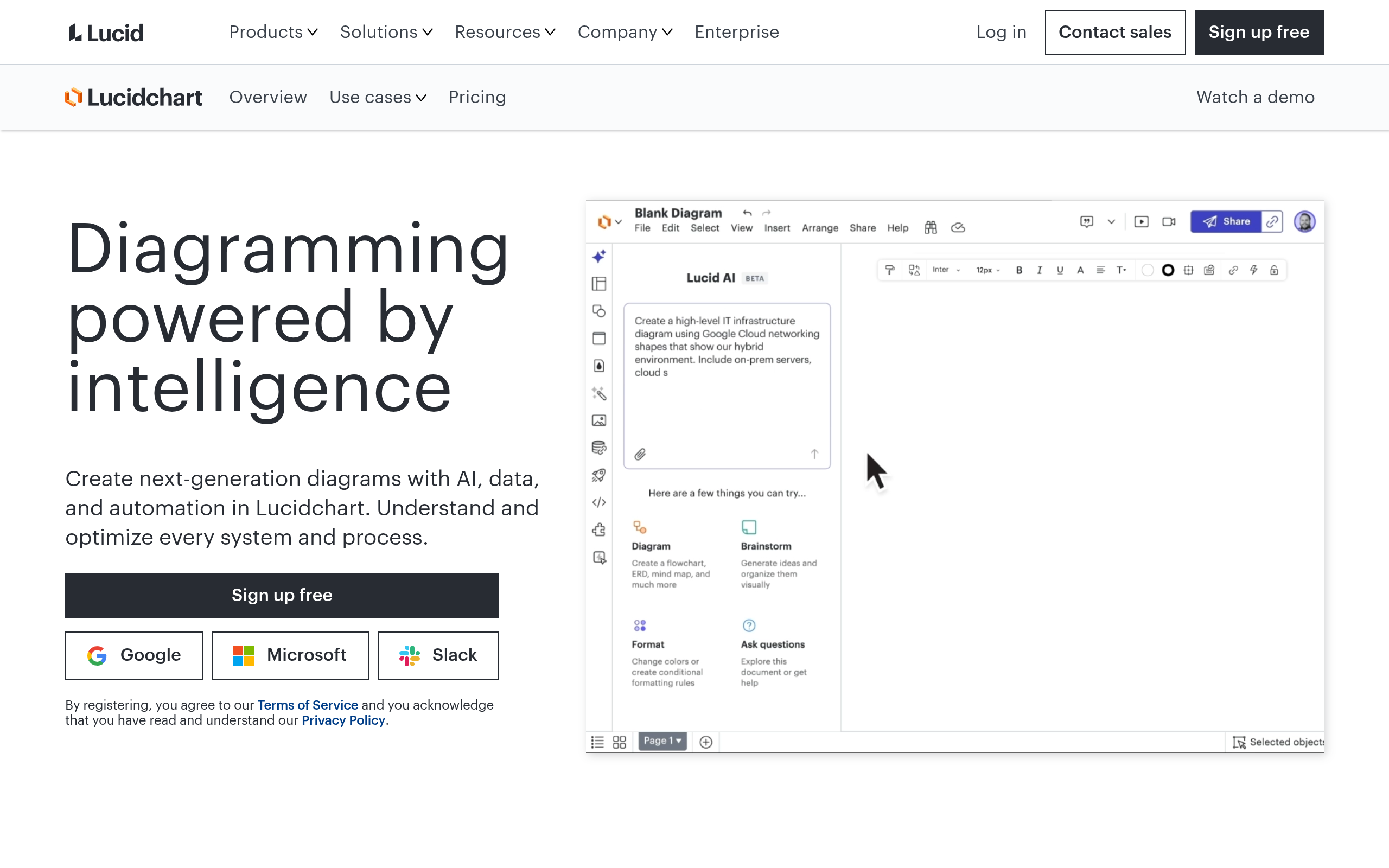Click the text color A icon
Image resolution: width=1389 pixels, height=868 pixels.
pyautogui.click(x=1080, y=270)
